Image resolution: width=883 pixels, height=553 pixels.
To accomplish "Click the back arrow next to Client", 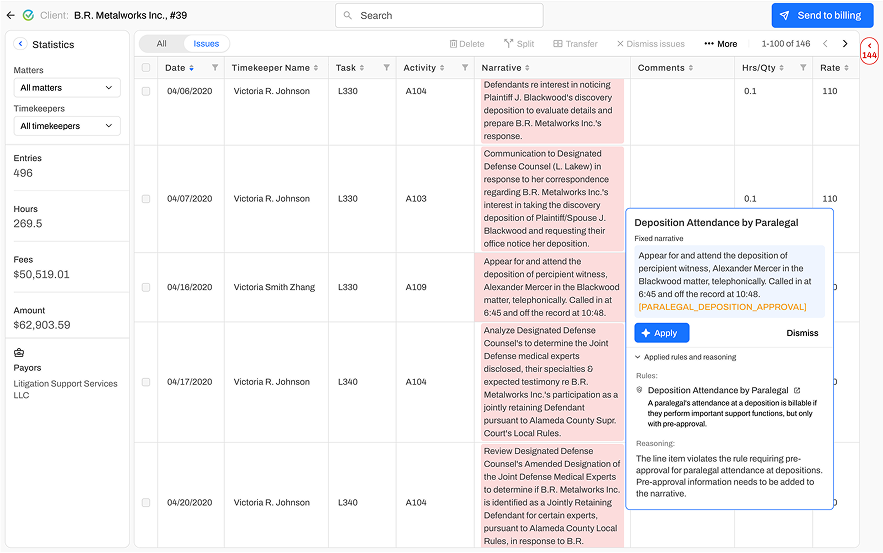I will [11, 16].
